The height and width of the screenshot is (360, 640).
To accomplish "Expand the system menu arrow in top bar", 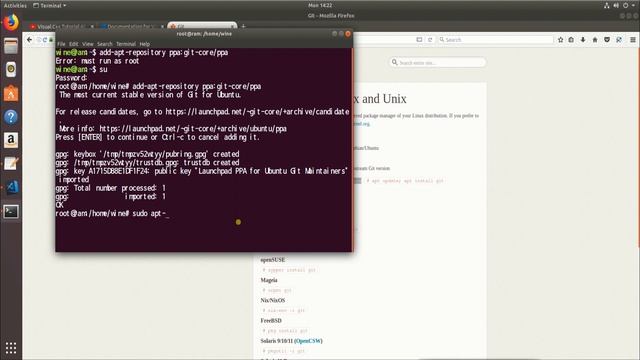I will pos(634,5).
